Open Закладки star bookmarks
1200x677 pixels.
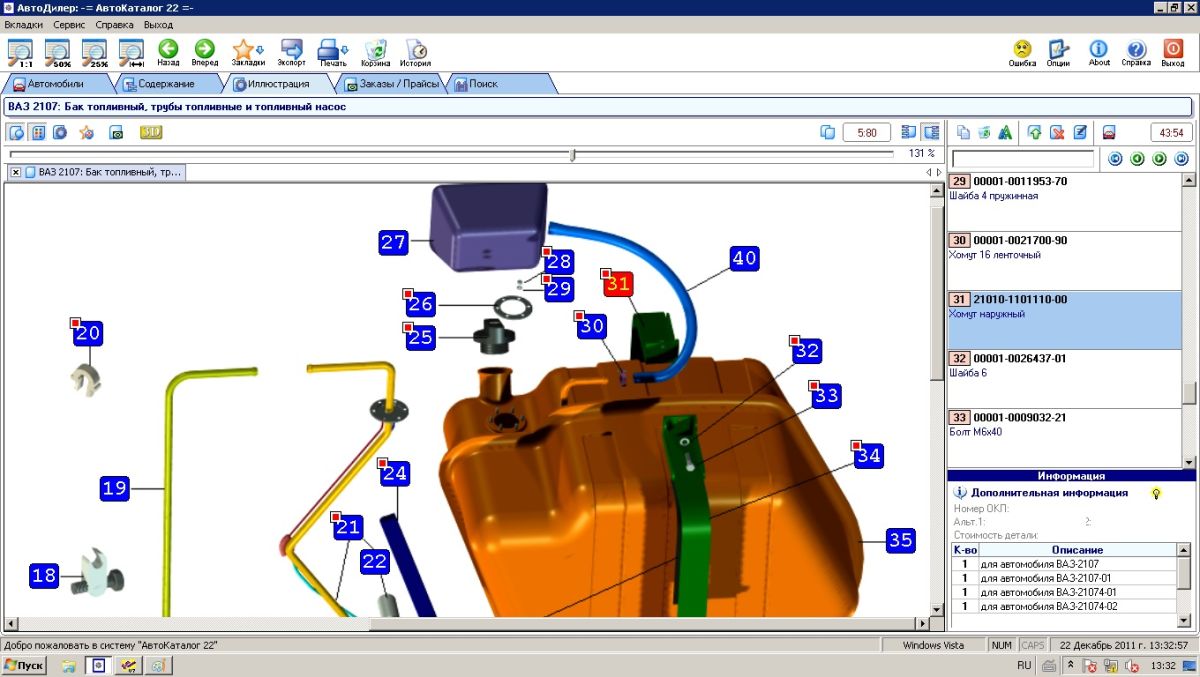tap(247, 52)
